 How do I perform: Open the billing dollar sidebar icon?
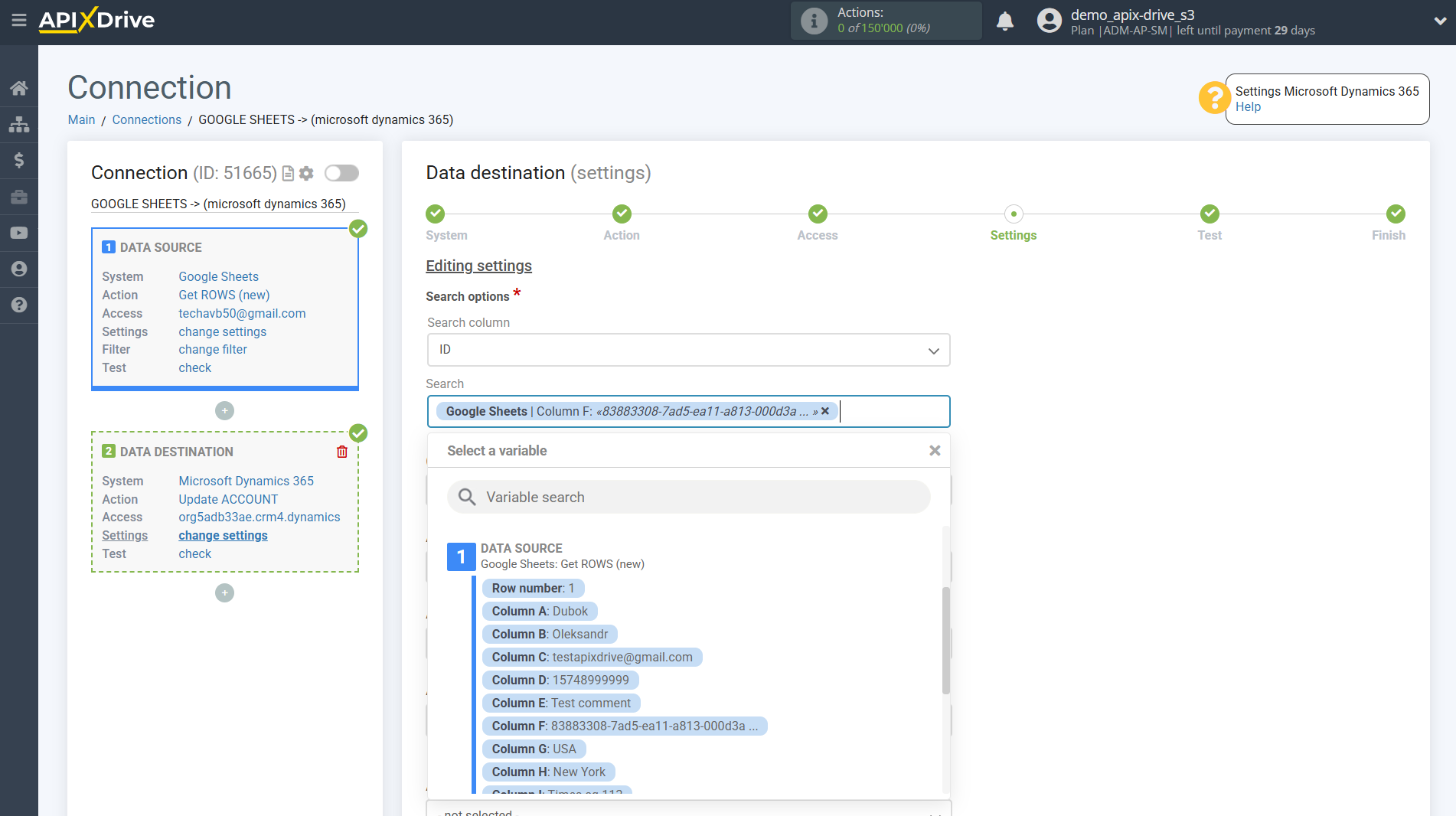coord(19,160)
